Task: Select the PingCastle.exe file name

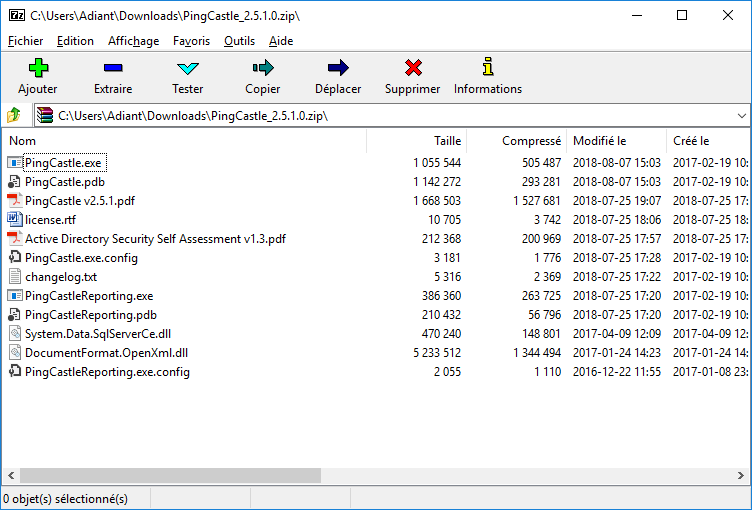Action: click(63, 163)
